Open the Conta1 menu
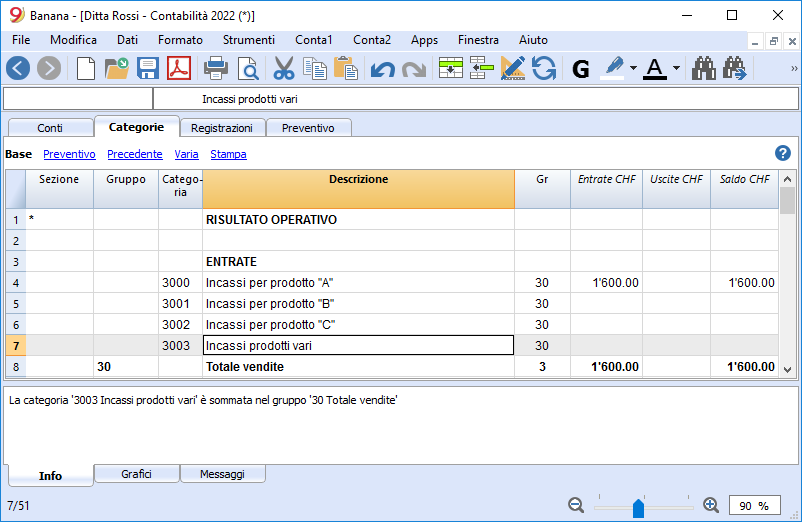This screenshot has height=523, width=802. click(314, 40)
